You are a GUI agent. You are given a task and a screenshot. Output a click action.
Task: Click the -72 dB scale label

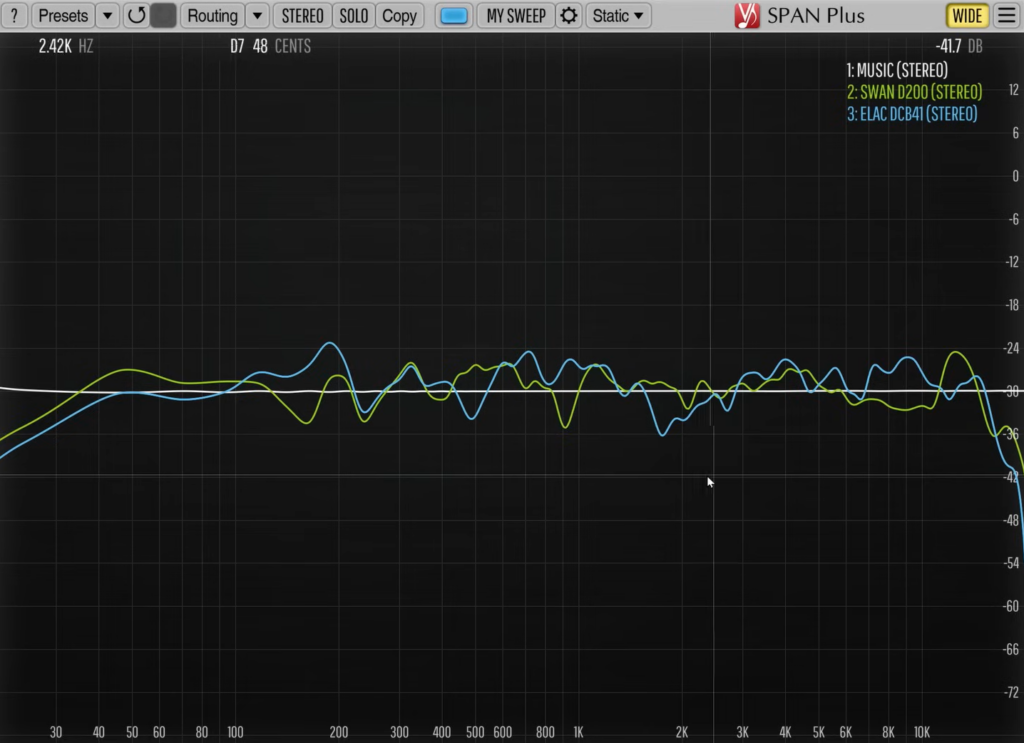[x=1010, y=692]
